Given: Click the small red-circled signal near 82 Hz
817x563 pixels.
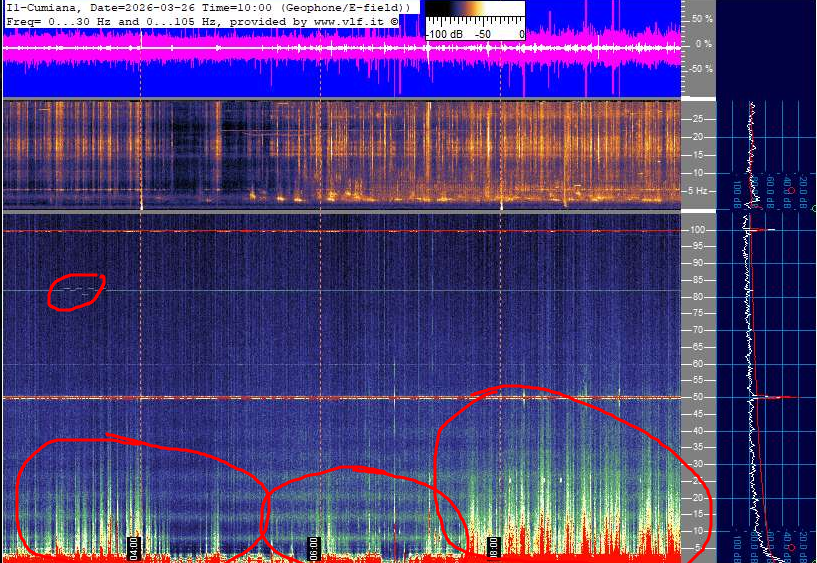Looking at the screenshot, I should pos(76,291).
